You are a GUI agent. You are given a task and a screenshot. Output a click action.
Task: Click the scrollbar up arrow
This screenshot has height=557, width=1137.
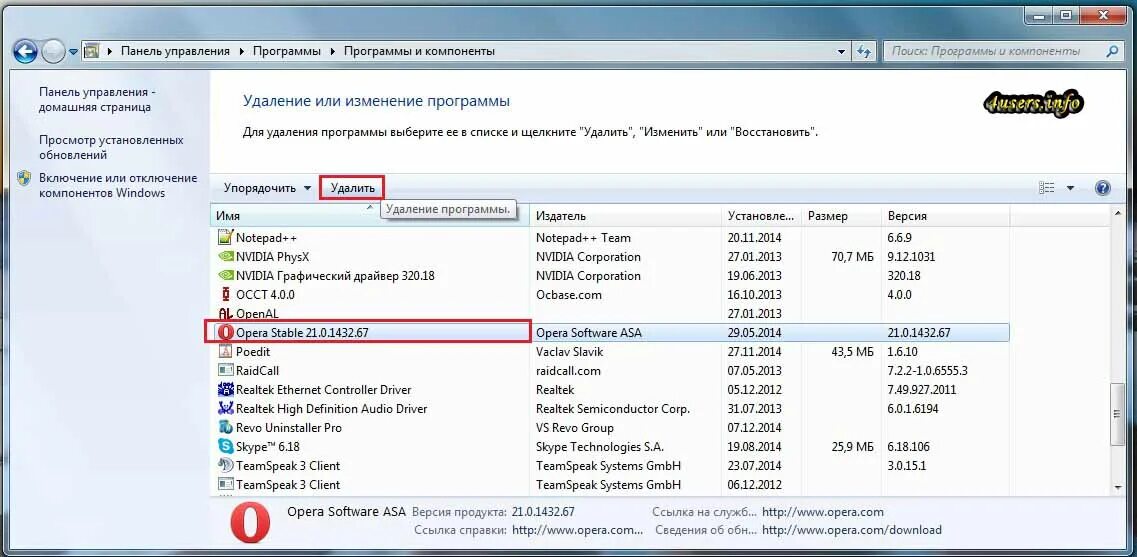pos(1117,211)
